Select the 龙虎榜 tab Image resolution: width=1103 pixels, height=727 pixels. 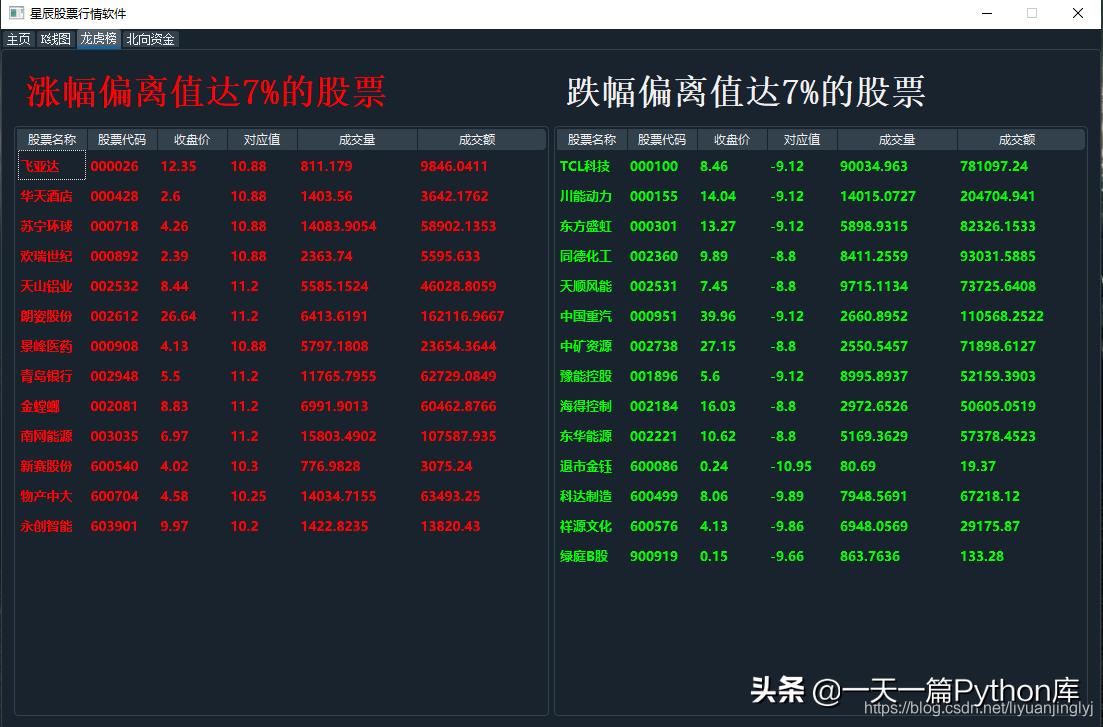(x=97, y=39)
